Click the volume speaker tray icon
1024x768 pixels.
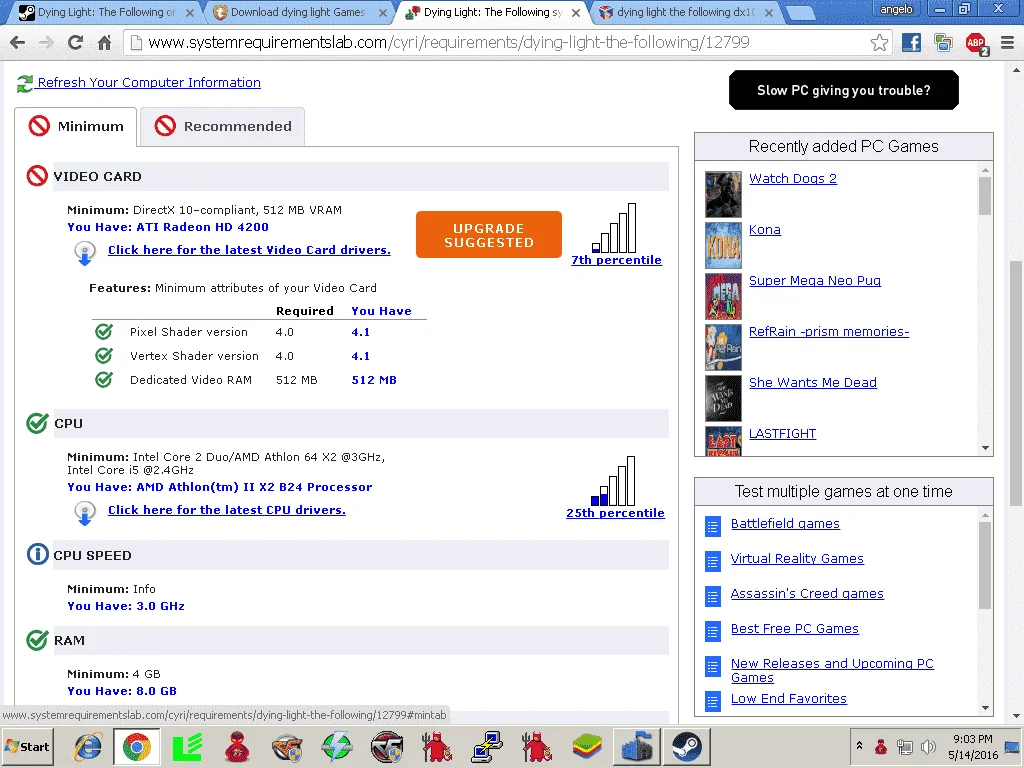pyautogui.click(x=928, y=746)
